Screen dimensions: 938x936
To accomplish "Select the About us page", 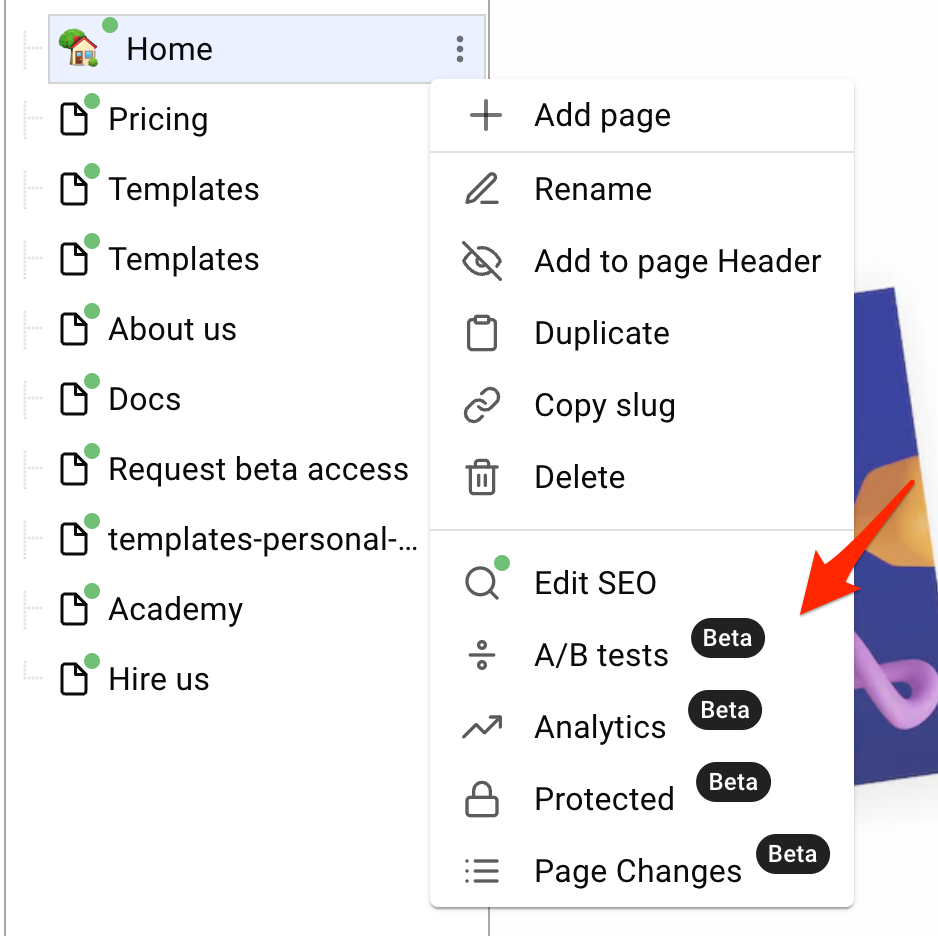I will tap(172, 329).
